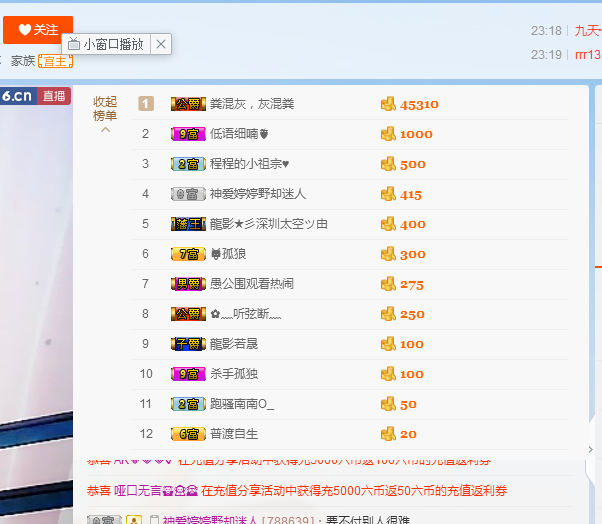Open the 宣主 family badge
Screen dimensions: 602x524
pos(56,61)
